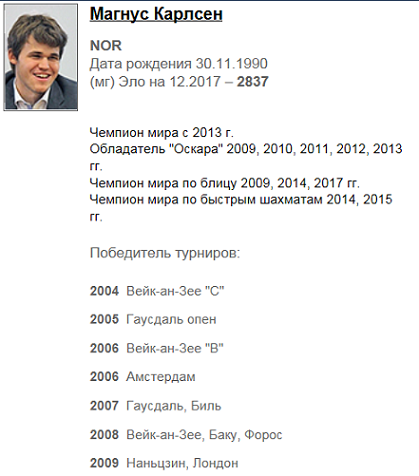
Task: Select the 2008 Вейк-ан-Зее, Баку, Форос entry
Action: tap(186, 435)
